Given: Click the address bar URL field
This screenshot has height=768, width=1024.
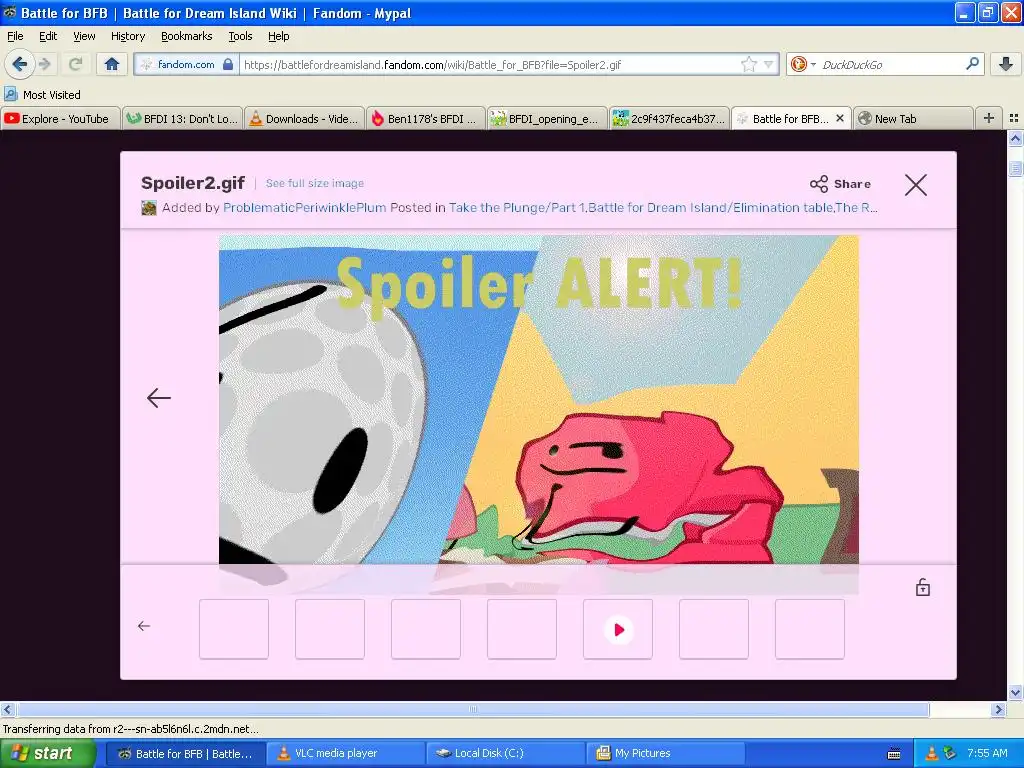Looking at the screenshot, I should 490,64.
